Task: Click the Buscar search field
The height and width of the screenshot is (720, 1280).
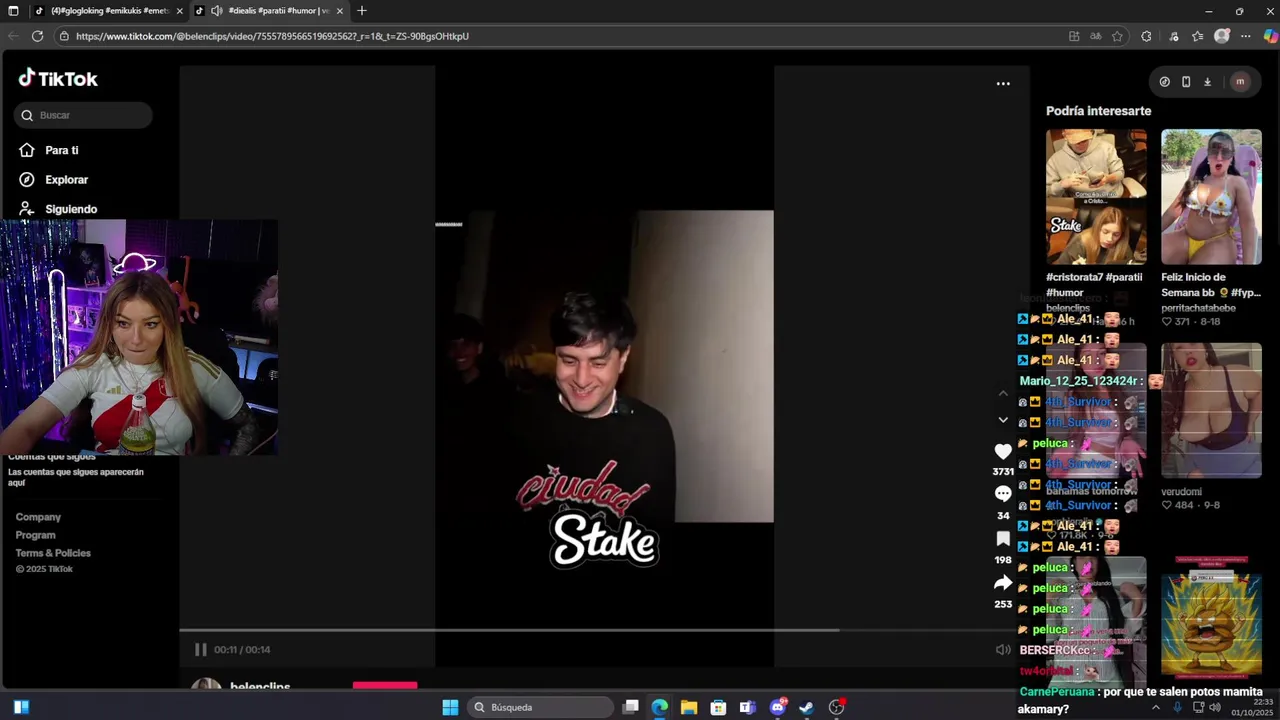Action: coord(83,115)
